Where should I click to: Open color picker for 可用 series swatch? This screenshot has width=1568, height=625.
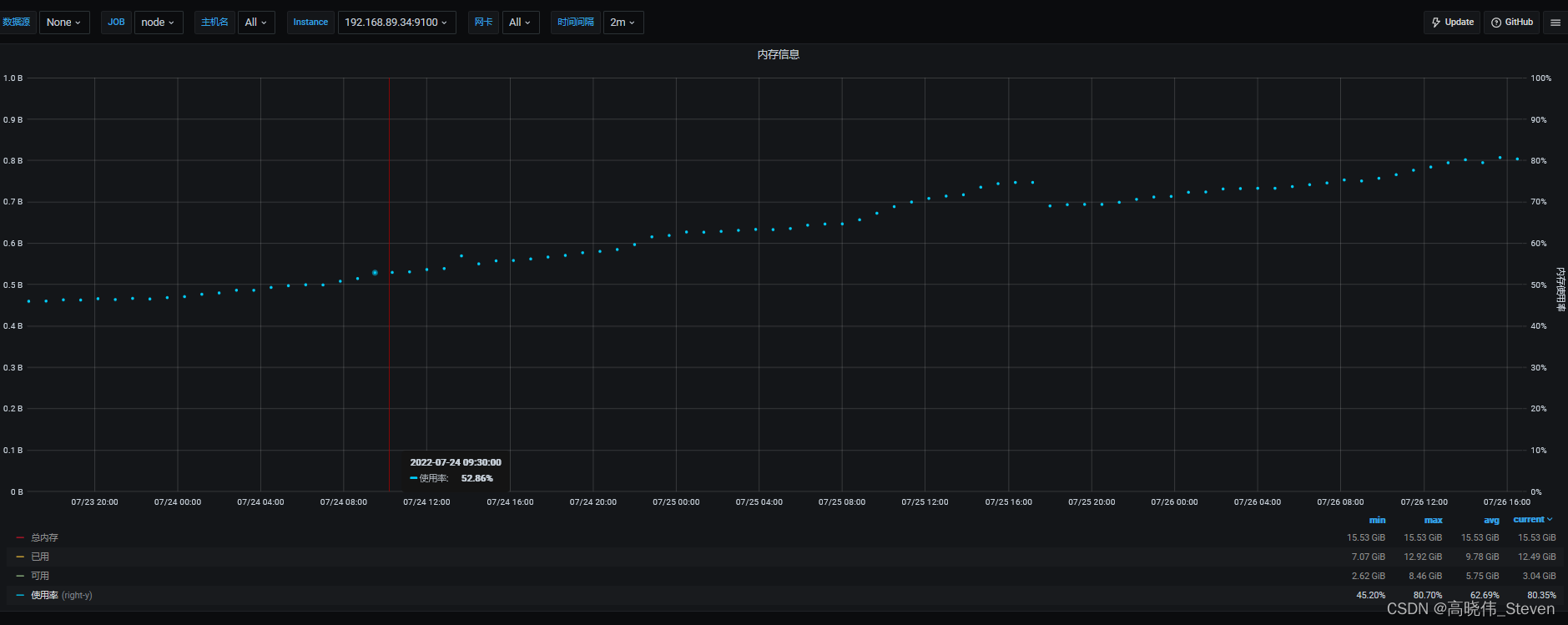click(20, 576)
